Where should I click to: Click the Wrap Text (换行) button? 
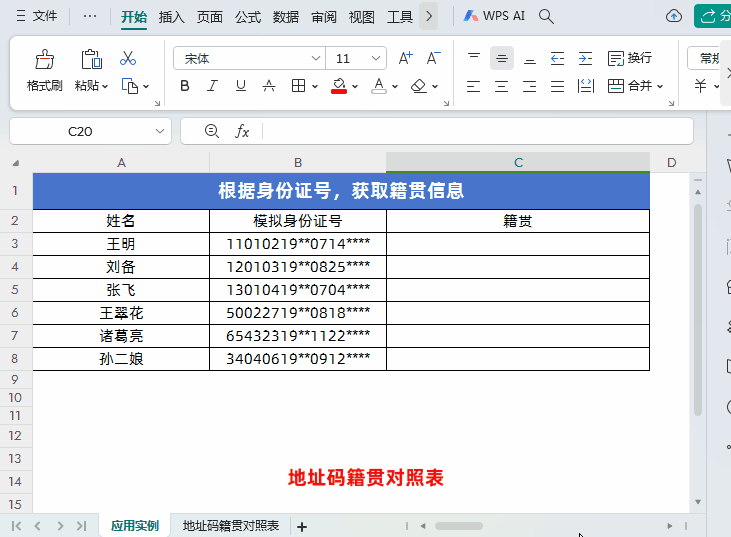tap(629, 58)
